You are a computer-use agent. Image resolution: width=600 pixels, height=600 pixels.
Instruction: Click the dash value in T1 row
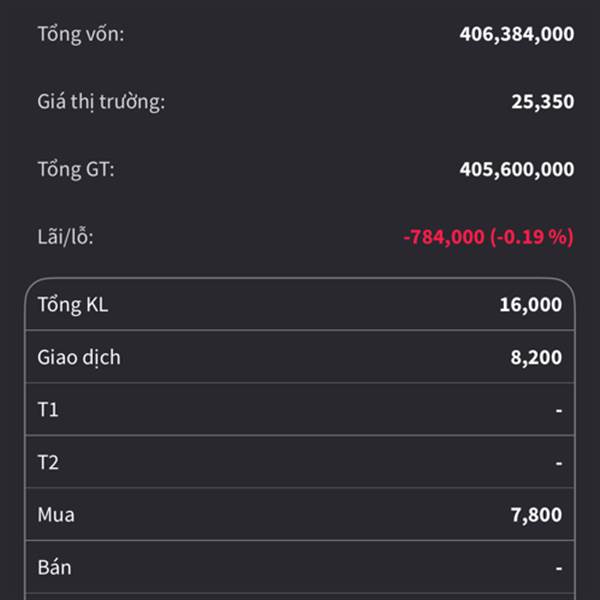pos(558,410)
